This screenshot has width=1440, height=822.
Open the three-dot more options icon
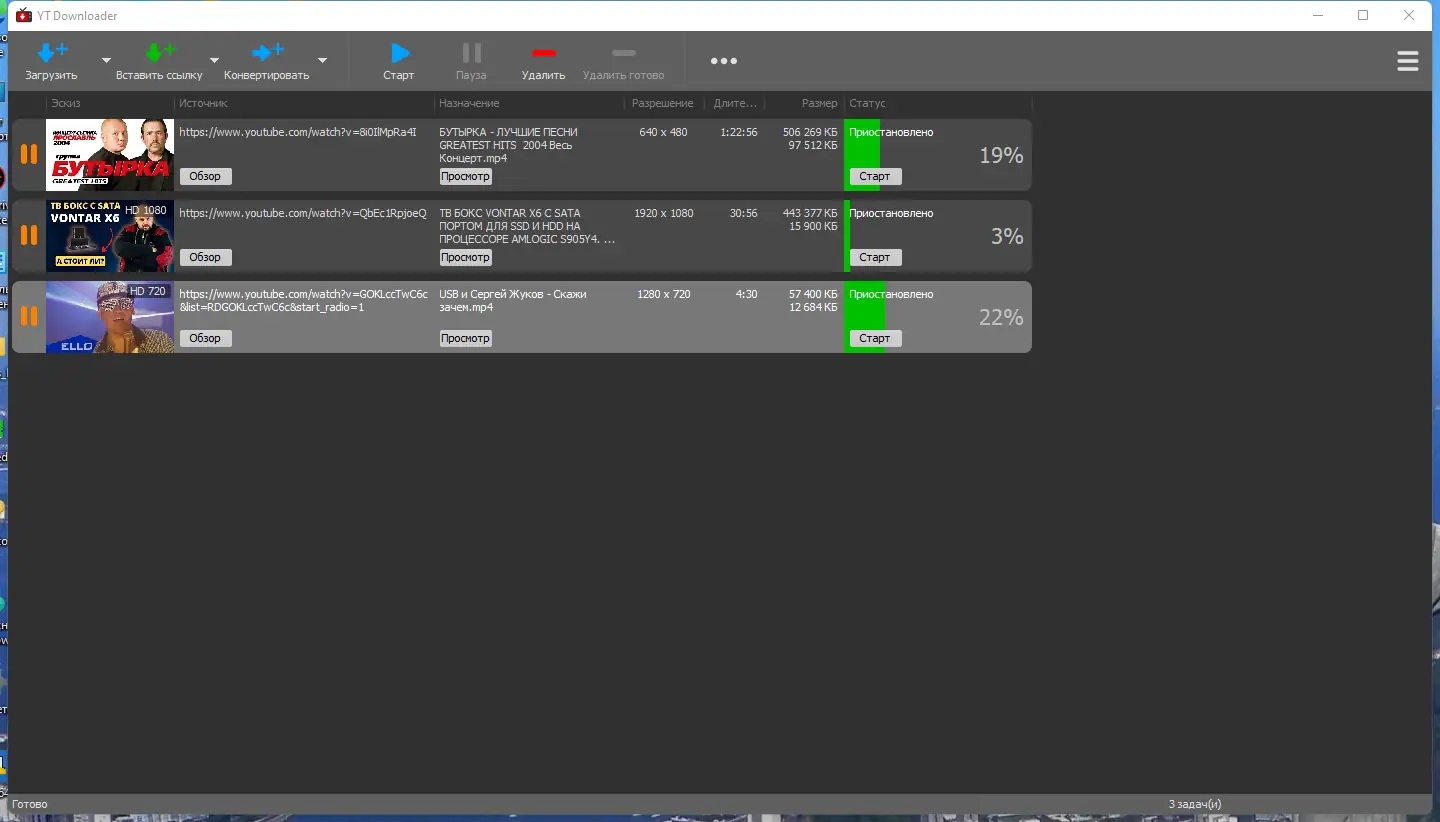pos(724,61)
